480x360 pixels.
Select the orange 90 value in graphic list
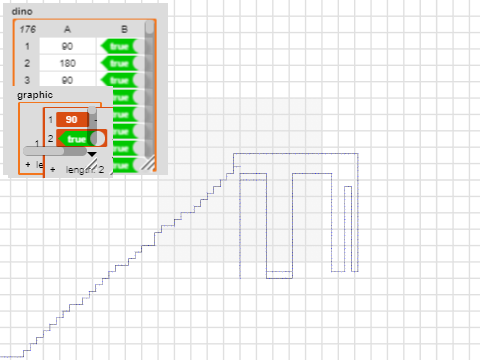pos(72,120)
